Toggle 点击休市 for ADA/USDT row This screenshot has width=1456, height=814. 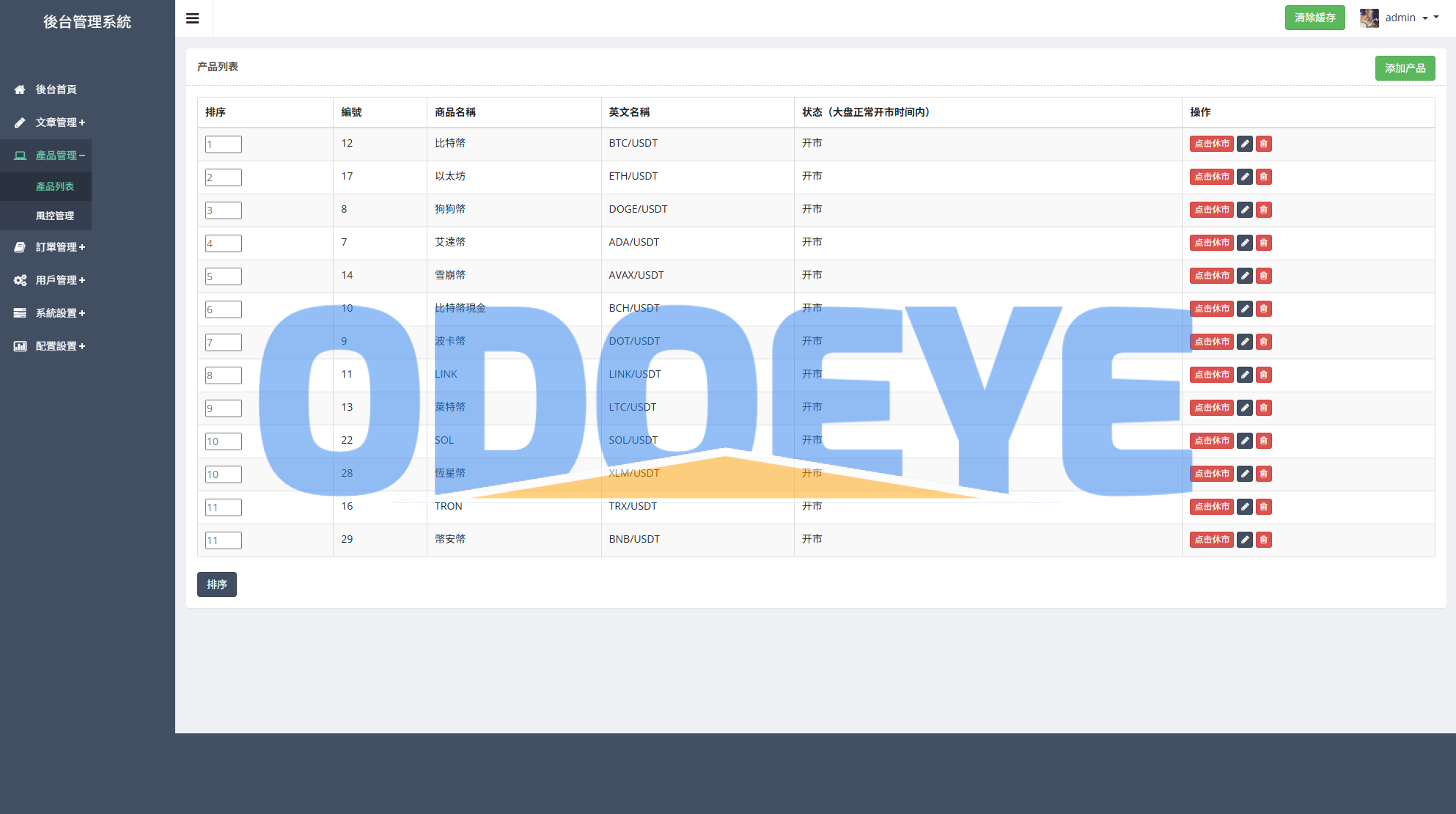1211,243
